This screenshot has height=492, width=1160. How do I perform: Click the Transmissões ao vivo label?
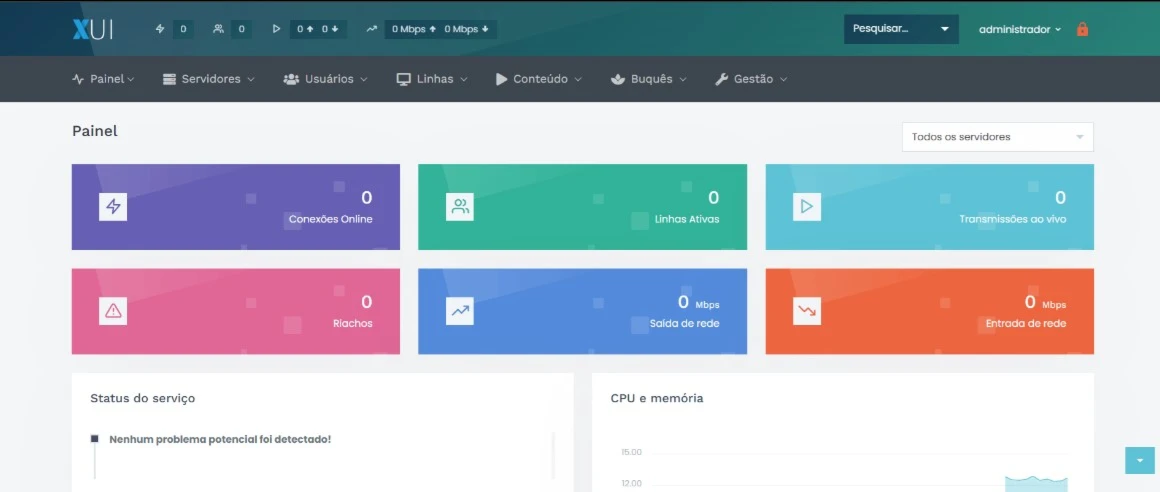click(1013, 219)
